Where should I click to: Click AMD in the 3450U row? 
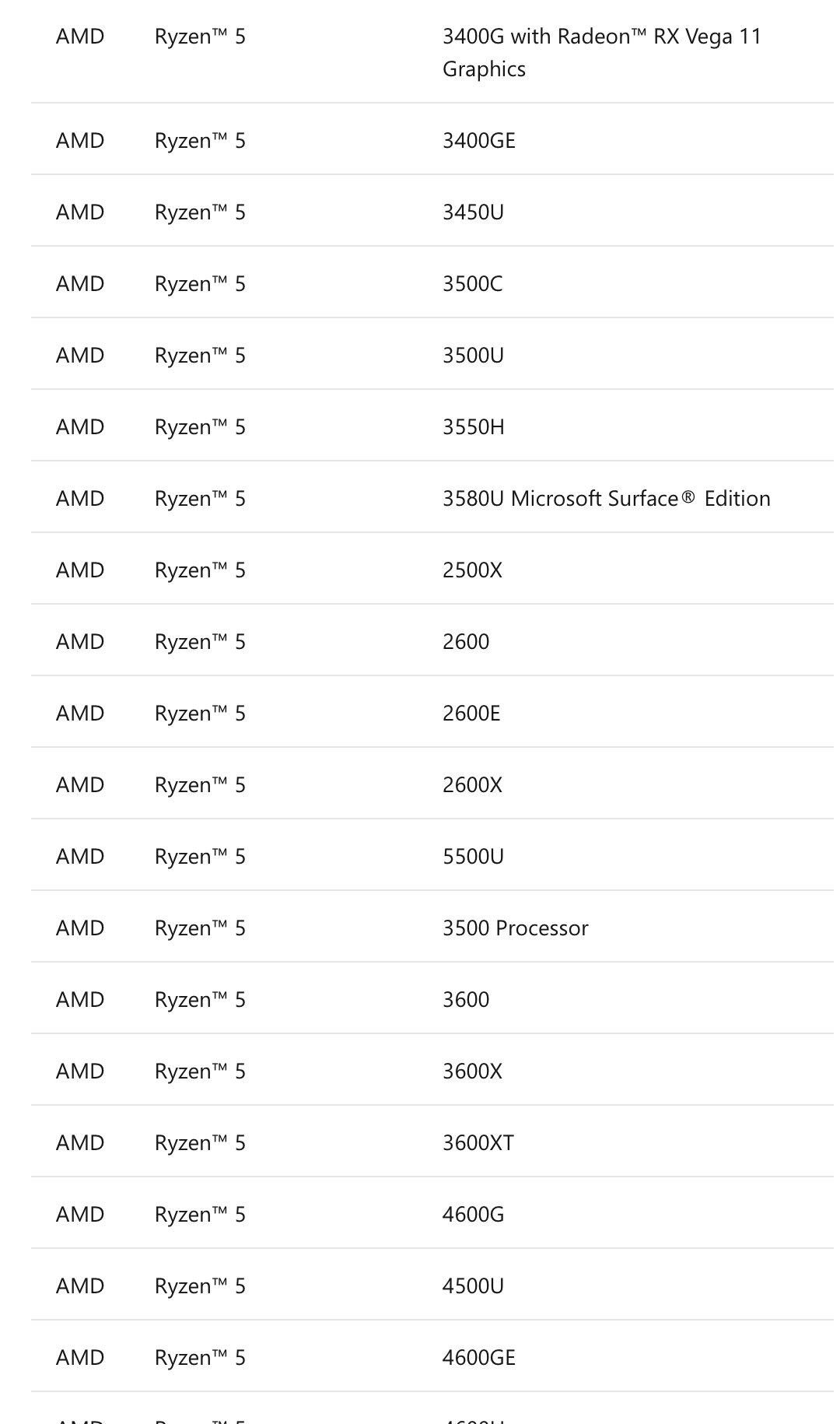coord(80,212)
